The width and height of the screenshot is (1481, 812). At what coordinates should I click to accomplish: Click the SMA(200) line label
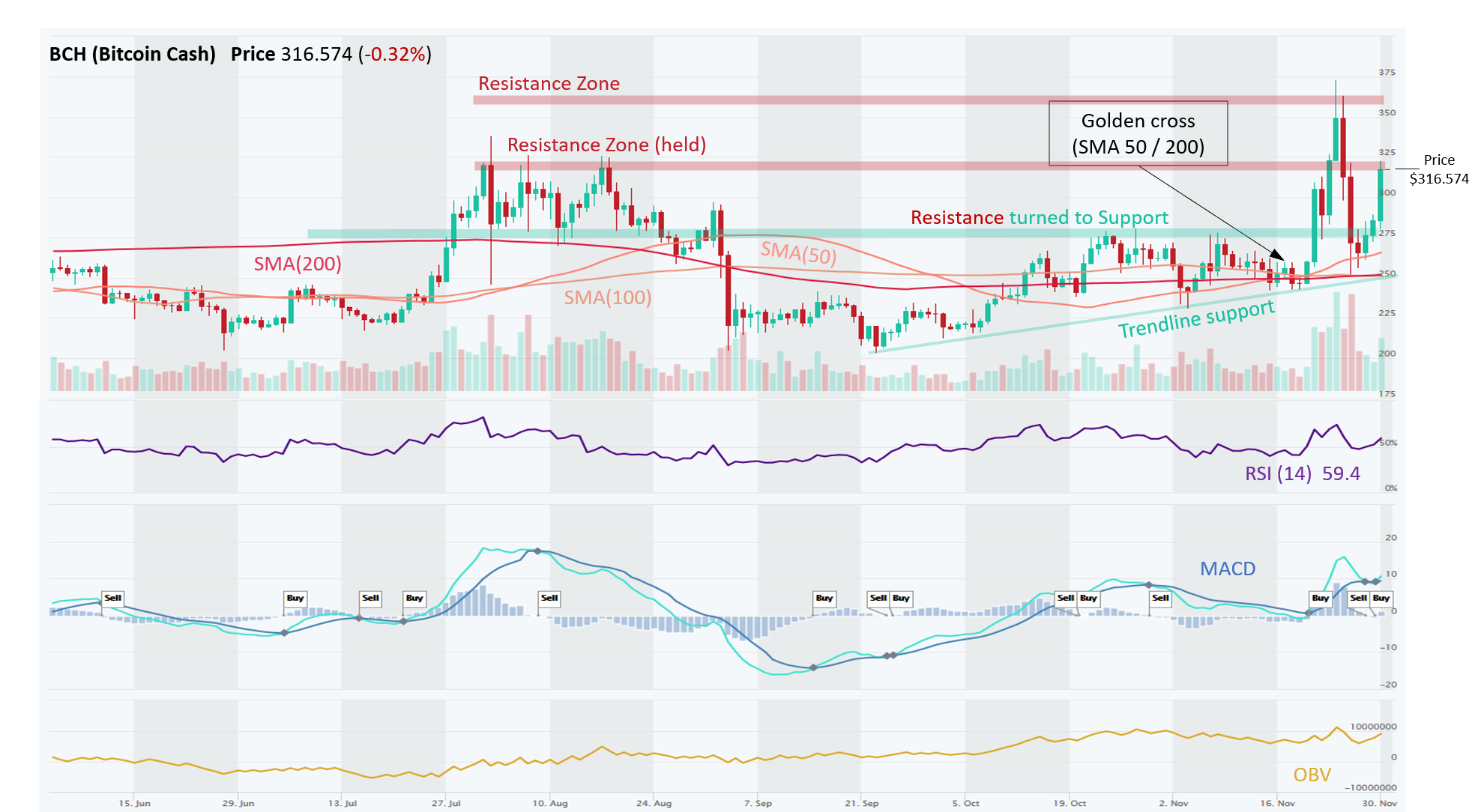(297, 264)
